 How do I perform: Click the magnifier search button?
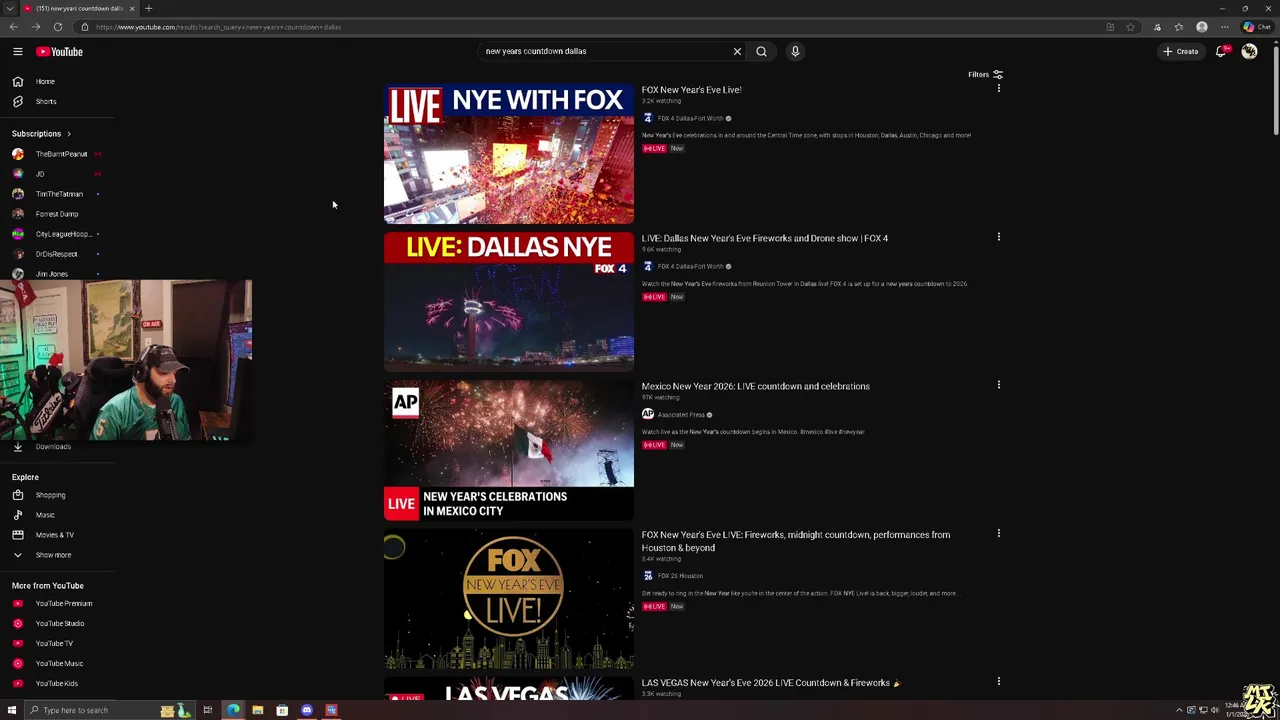click(761, 51)
